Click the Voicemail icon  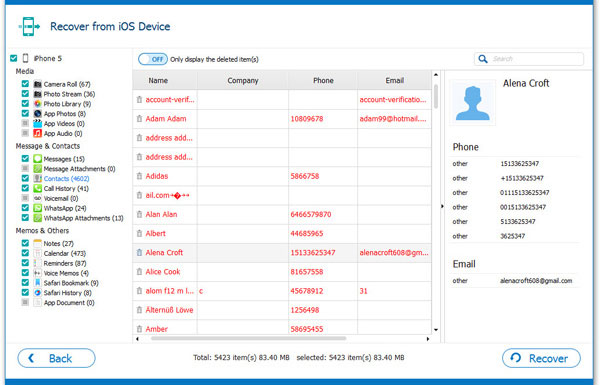[x=38, y=198]
